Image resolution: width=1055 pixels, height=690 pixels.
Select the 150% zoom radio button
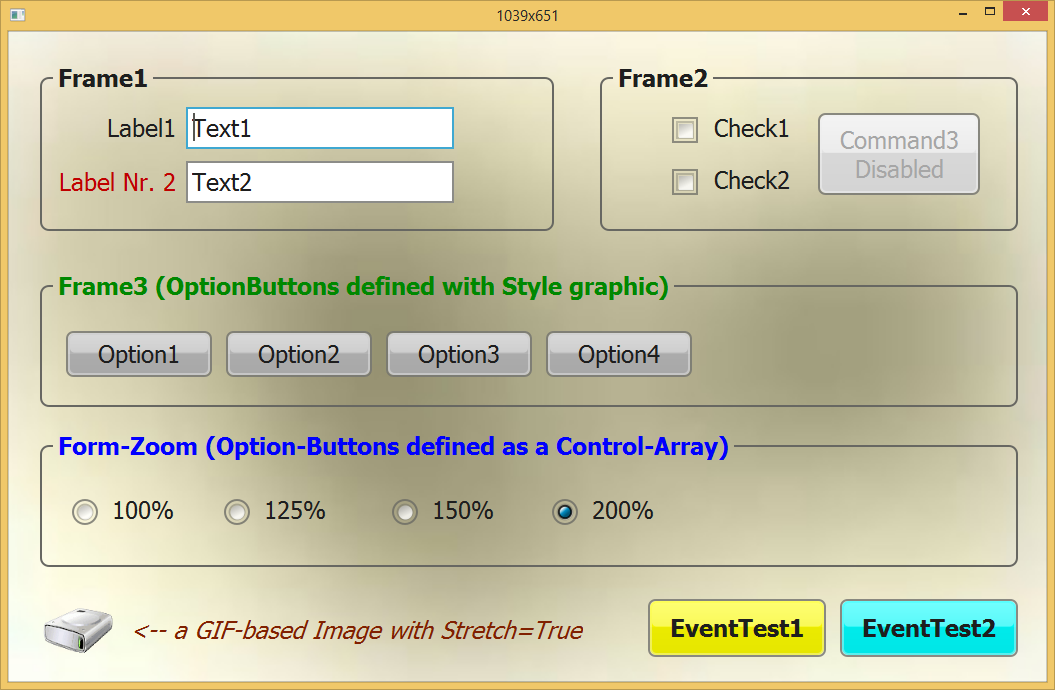tap(405, 511)
